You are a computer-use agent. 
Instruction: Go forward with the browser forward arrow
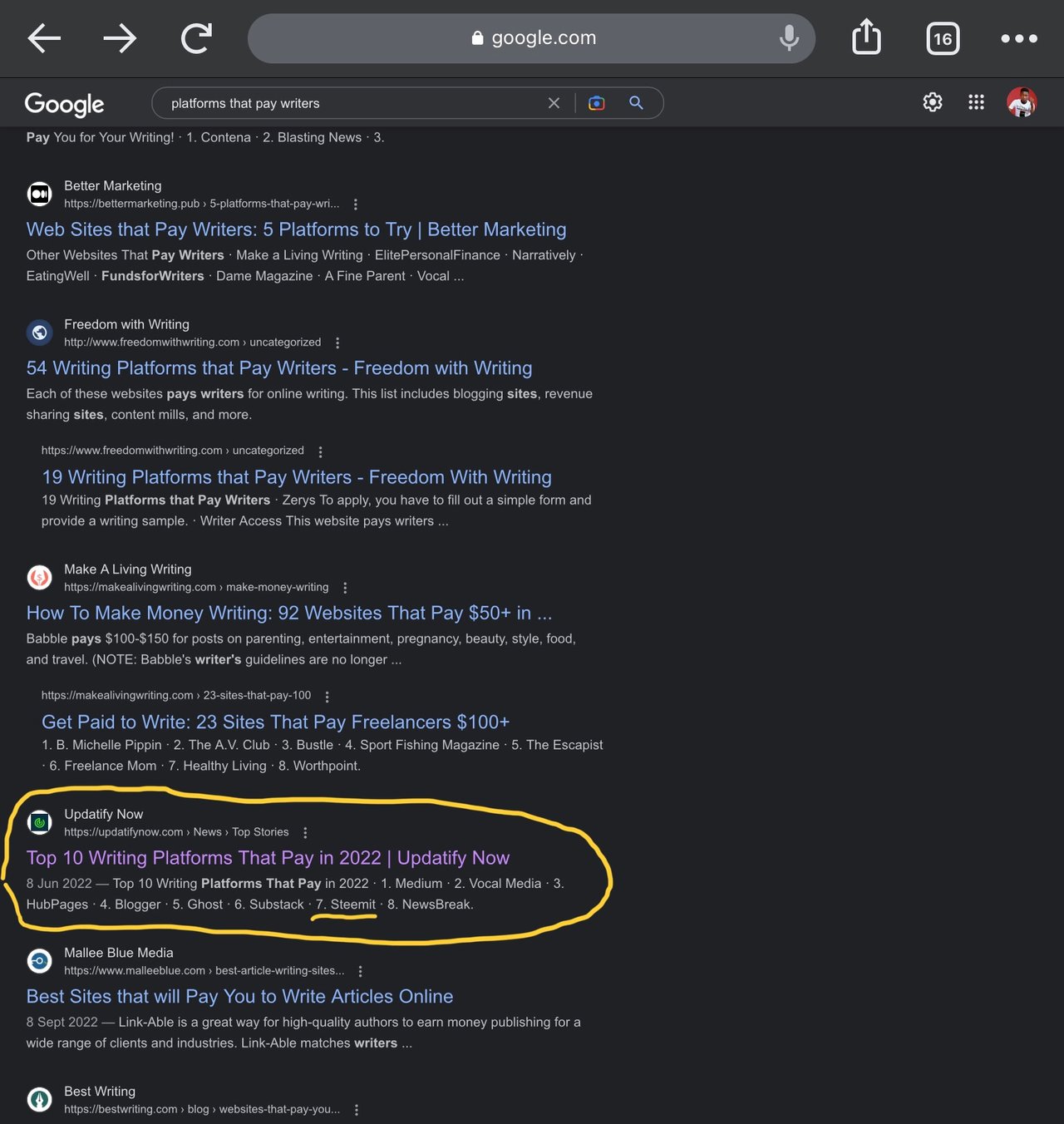[x=120, y=38]
